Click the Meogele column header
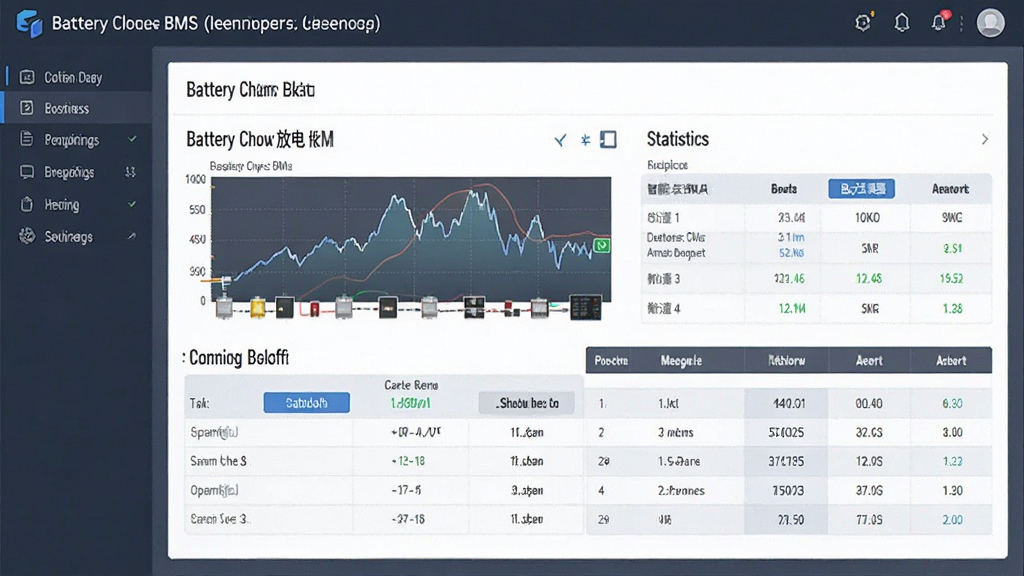Image resolution: width=1024 pixels, height=576 pixels. click(681, 360)
